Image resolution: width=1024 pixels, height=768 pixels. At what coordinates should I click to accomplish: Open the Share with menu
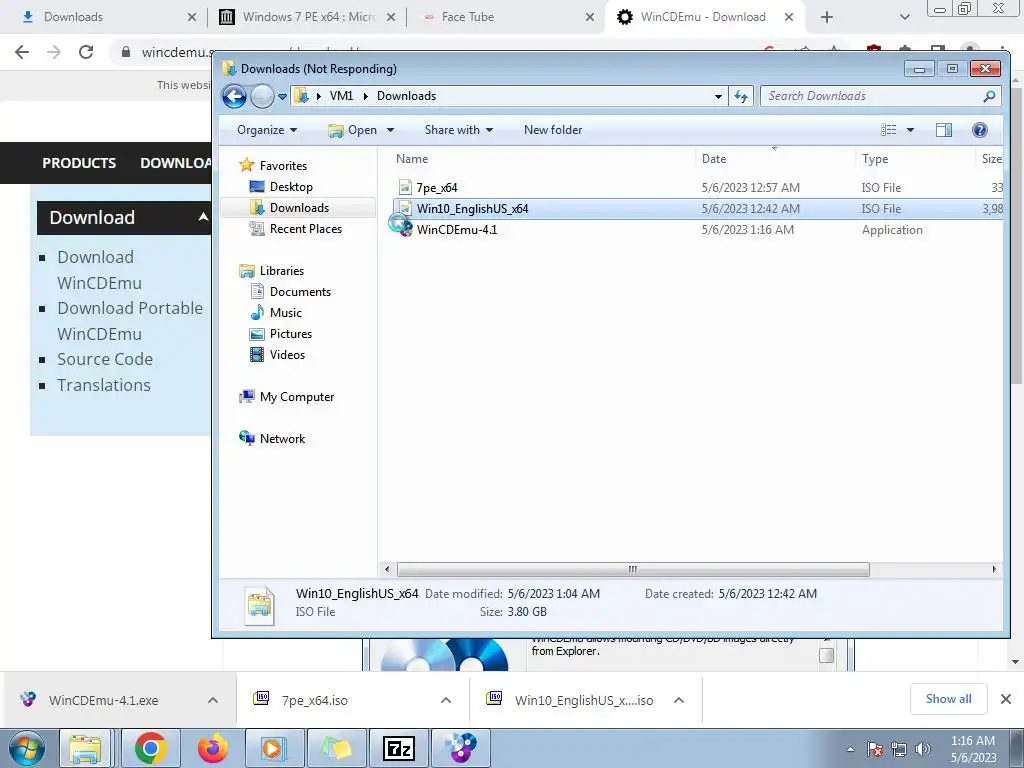(458, 130)
